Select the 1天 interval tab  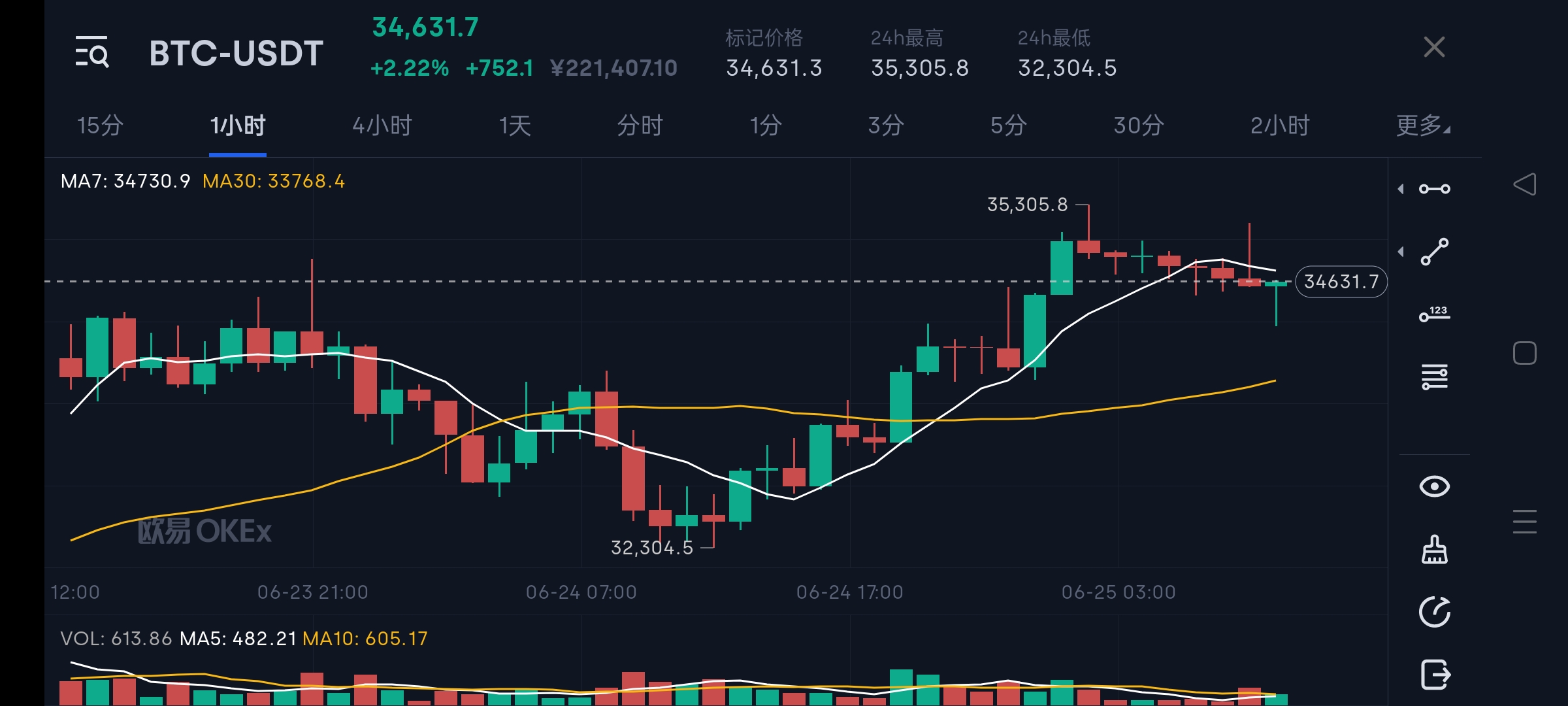(515, 126)
